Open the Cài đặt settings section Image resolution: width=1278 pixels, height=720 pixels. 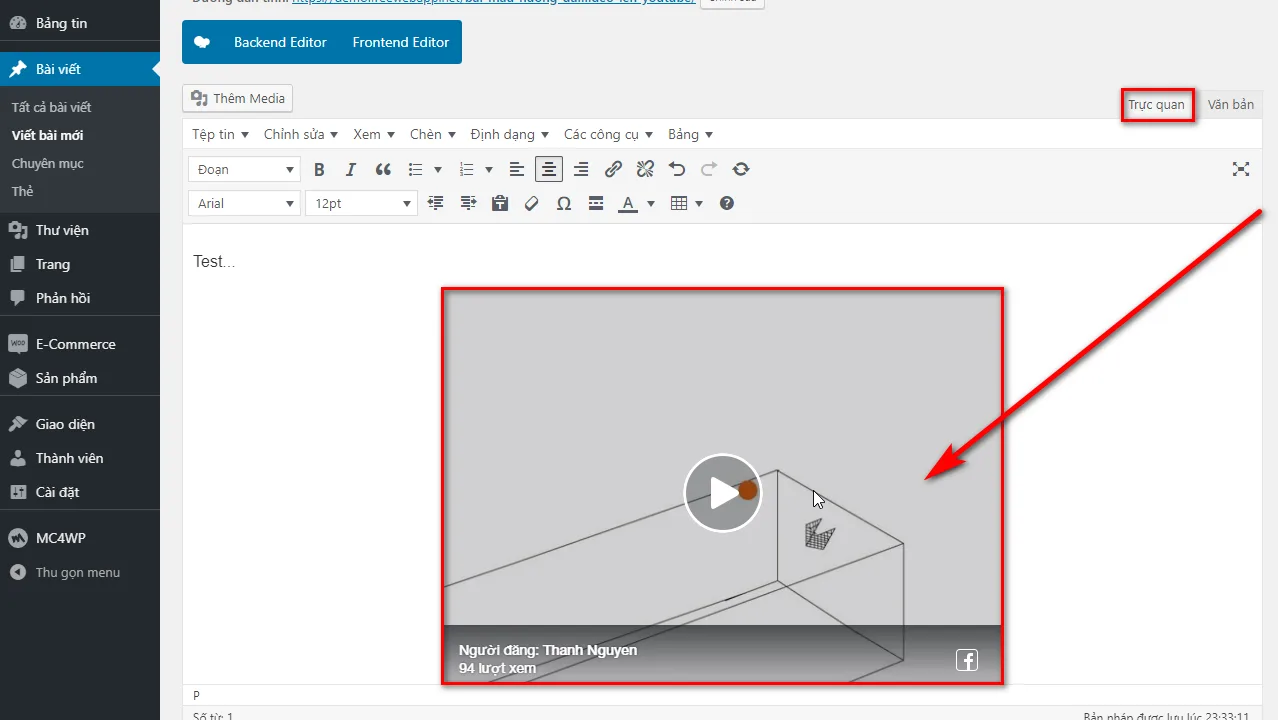pos(80,492)
